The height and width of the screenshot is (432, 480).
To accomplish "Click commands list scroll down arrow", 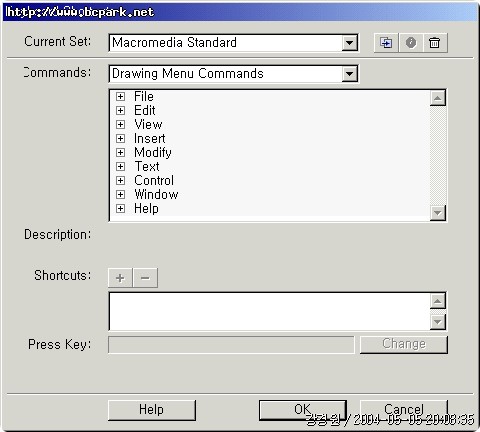I will tap(438, 213).
